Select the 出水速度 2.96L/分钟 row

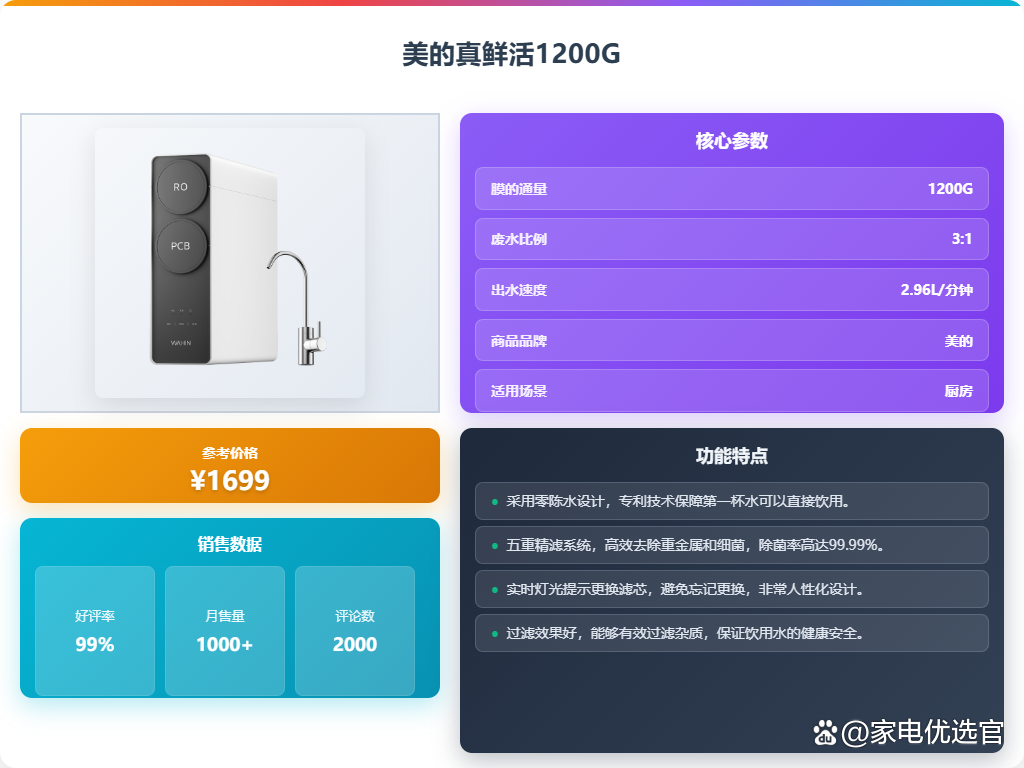coord(731,289)
